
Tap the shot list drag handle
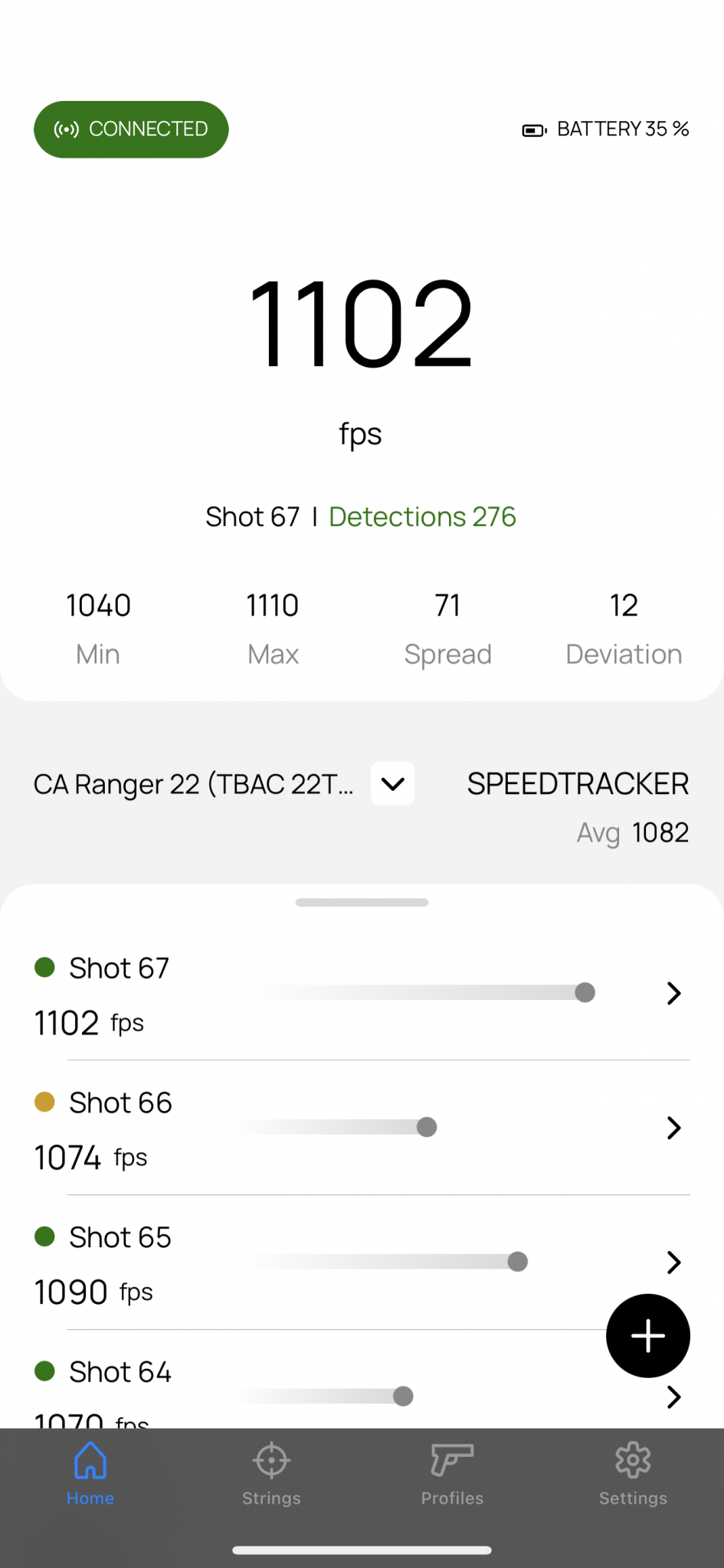point(362,903)
